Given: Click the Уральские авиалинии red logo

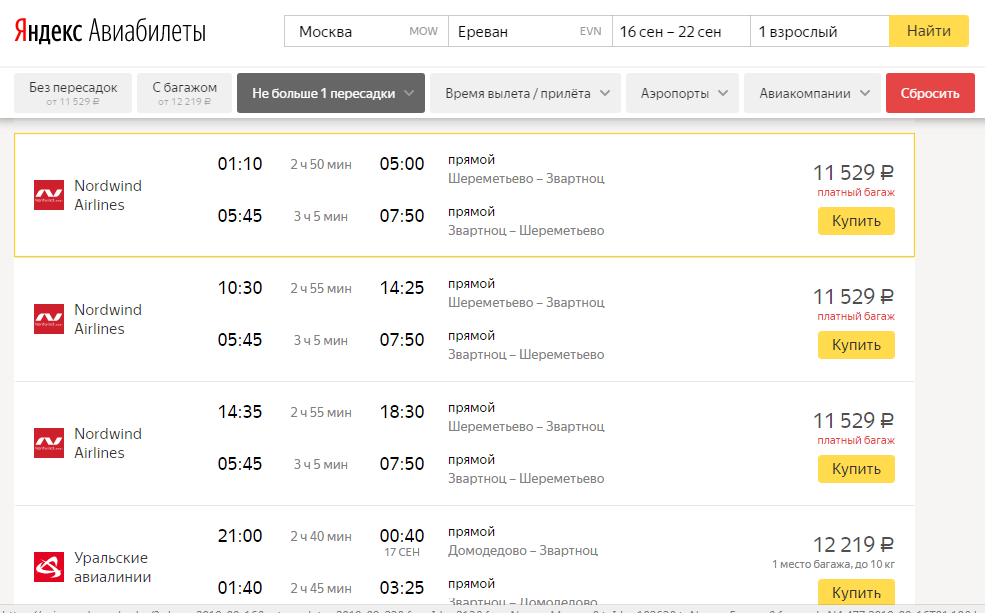Looking at the screenshot, I should (49, 567).
